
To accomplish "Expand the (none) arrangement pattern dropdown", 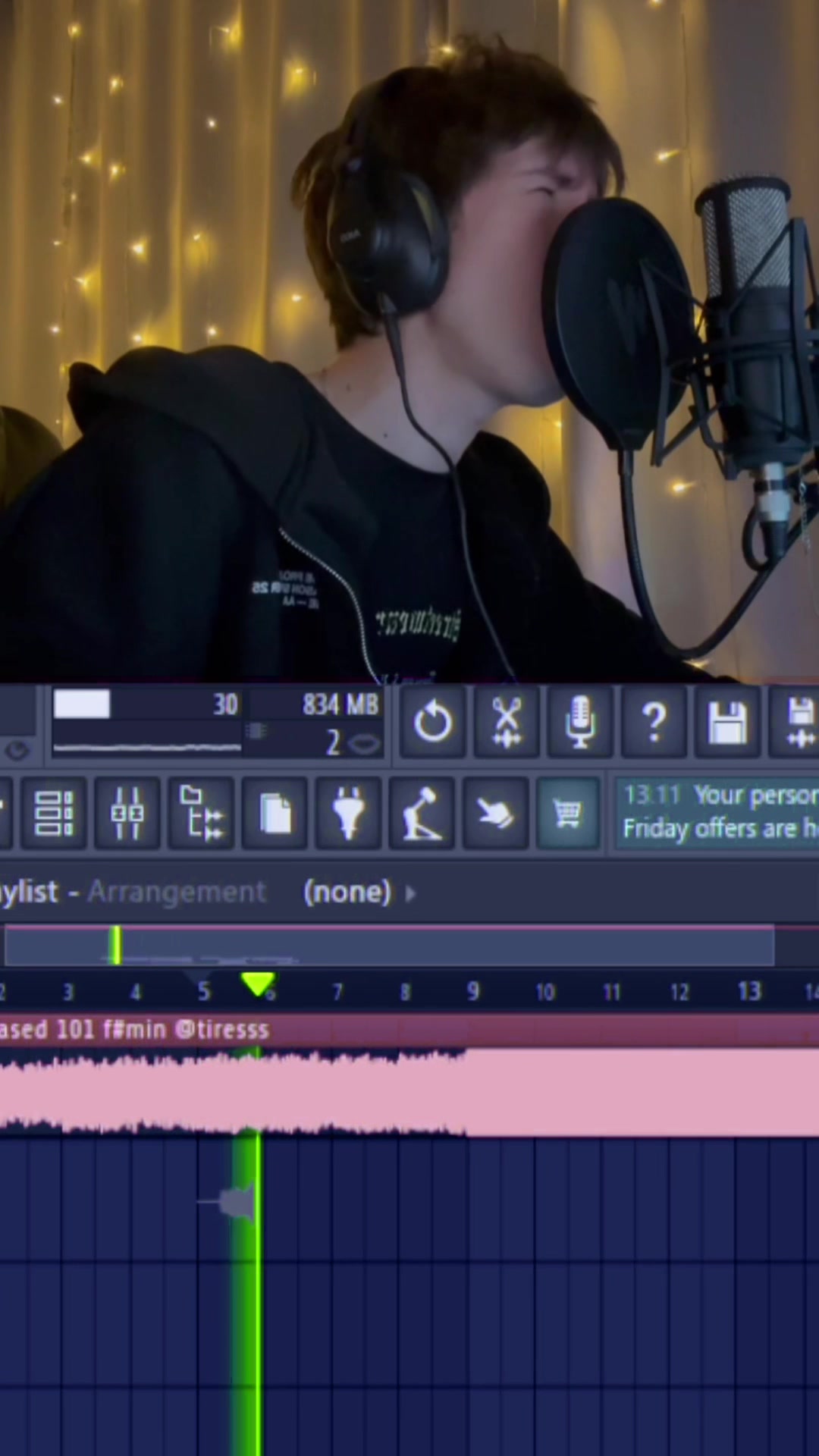I will point(359,892).
